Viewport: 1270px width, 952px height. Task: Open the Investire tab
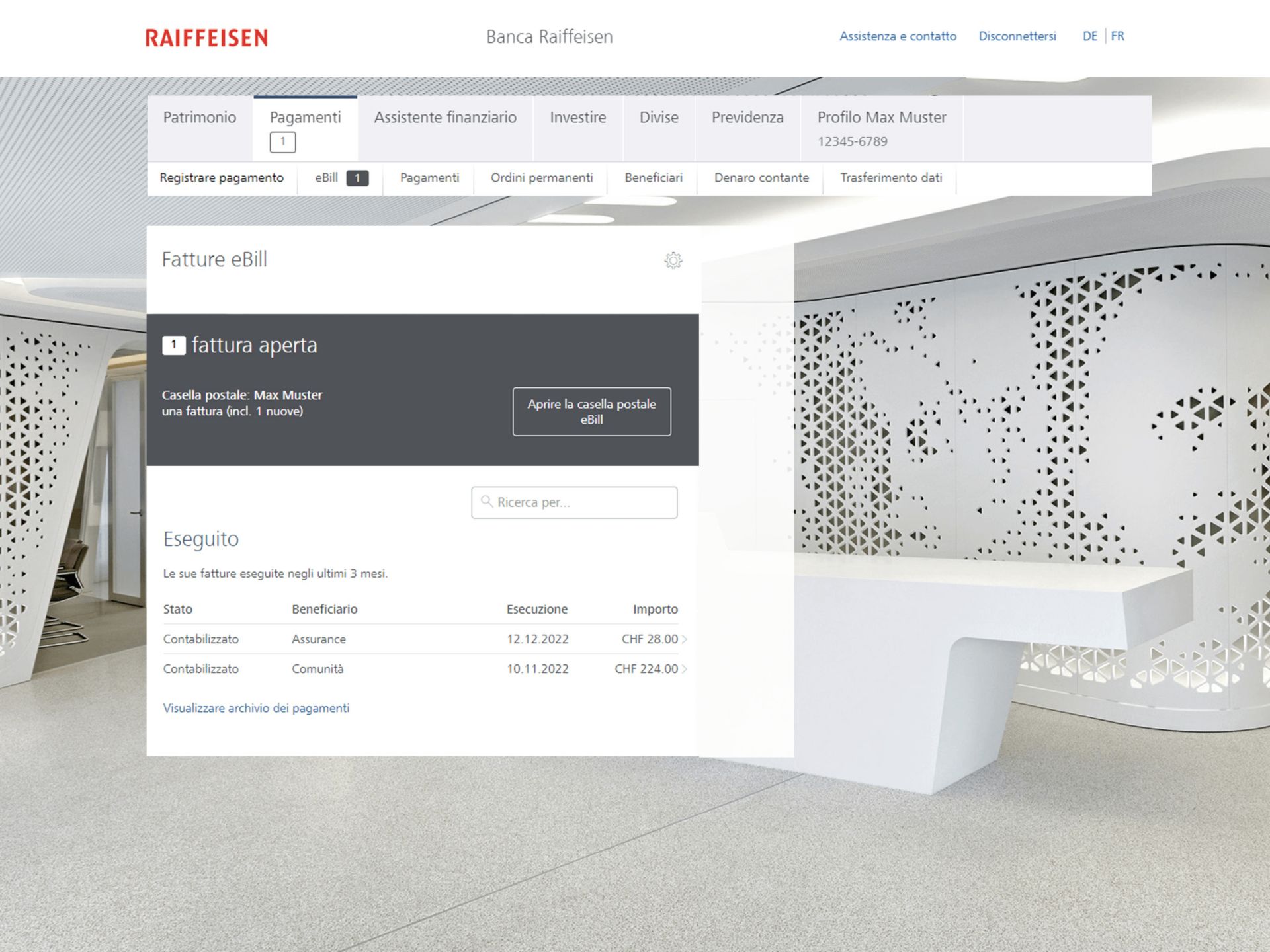(577, 118)
